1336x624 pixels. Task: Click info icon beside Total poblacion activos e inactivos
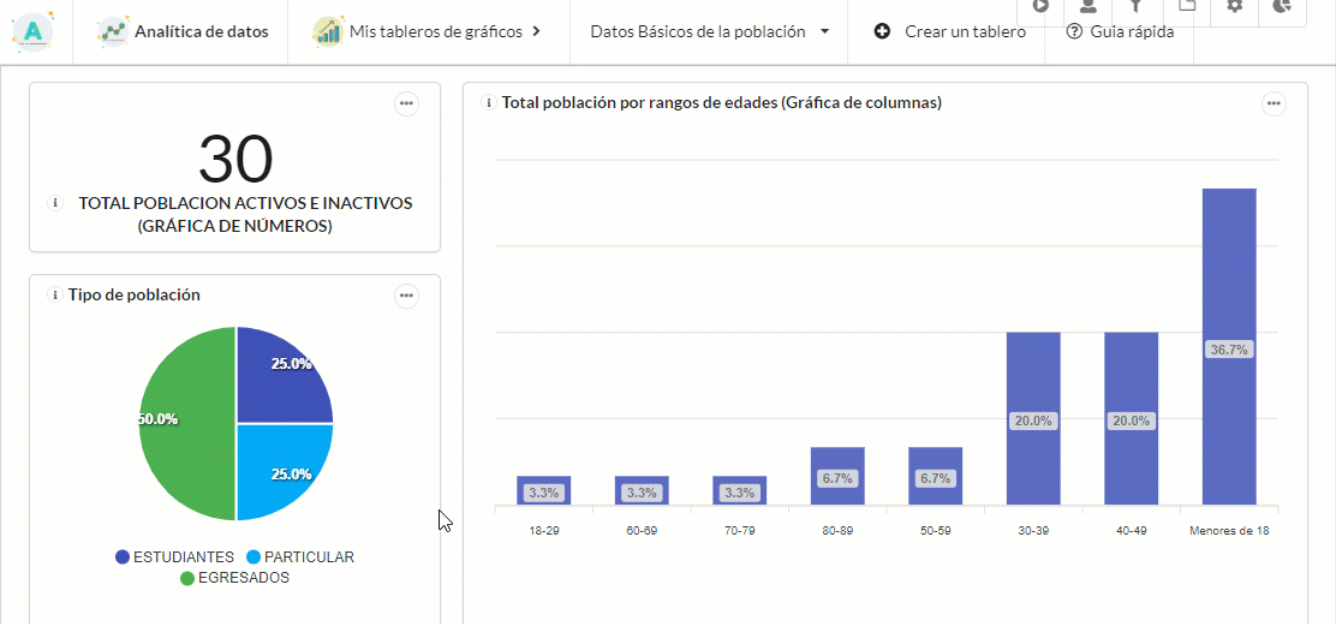point(55,203)
